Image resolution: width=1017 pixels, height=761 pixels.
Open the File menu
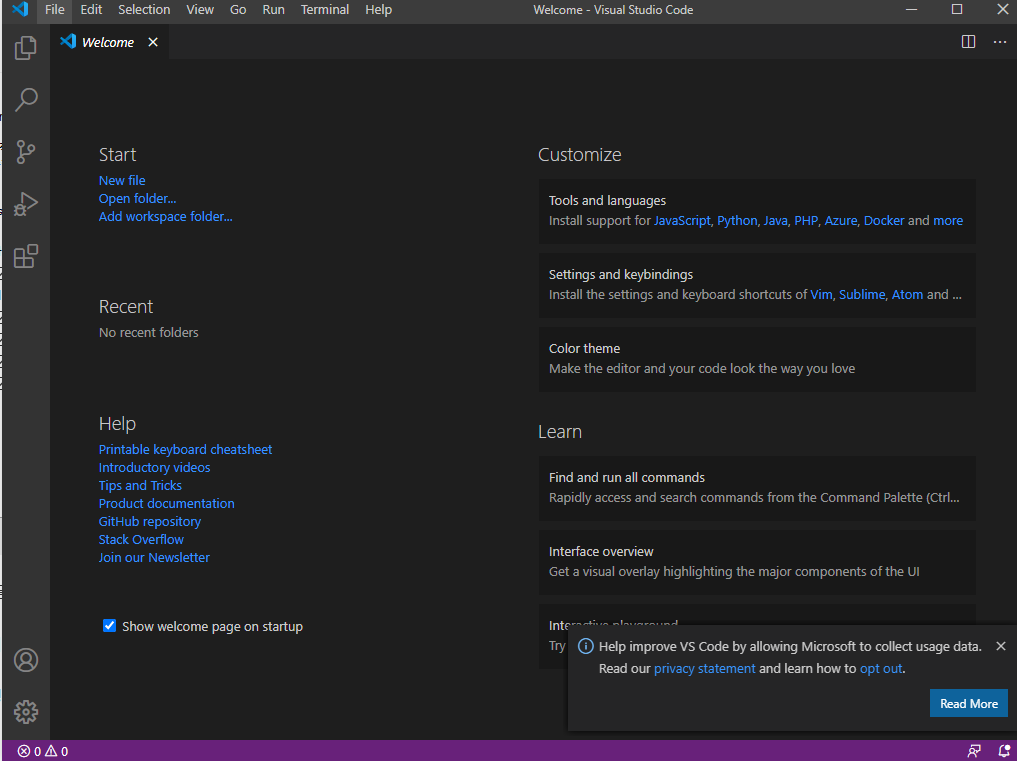tap(55, 10)
